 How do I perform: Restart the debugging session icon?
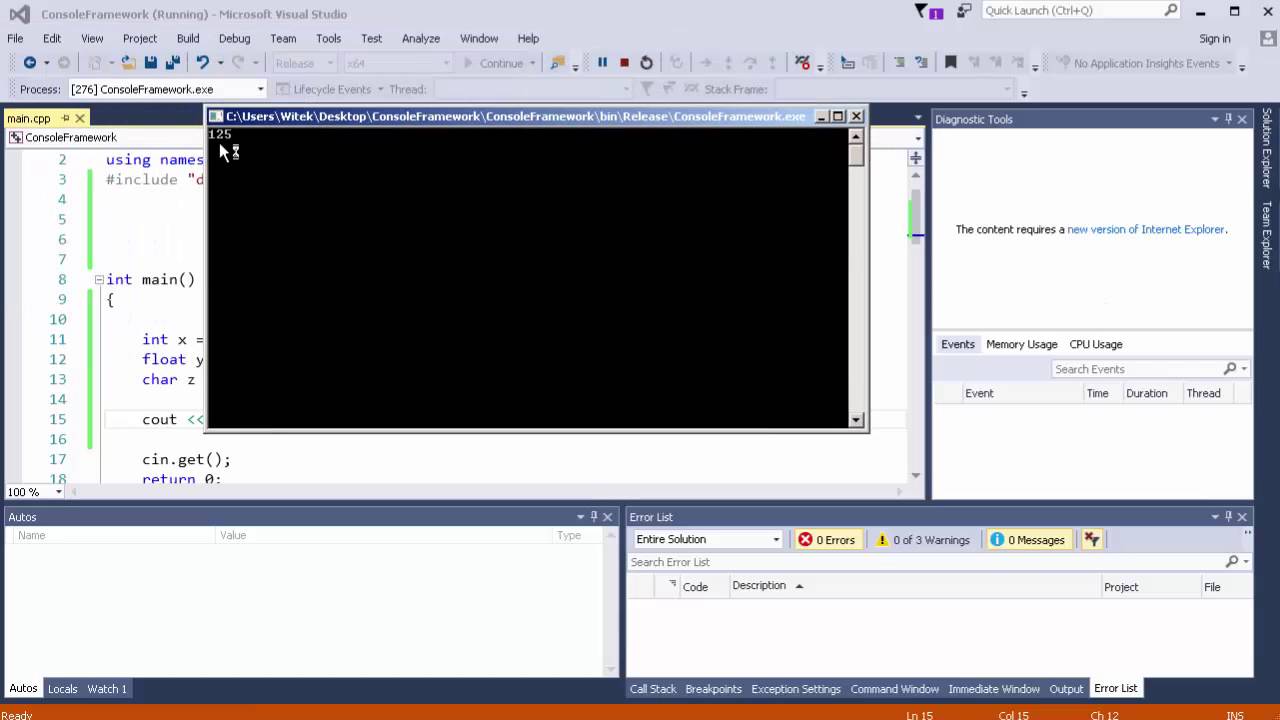[646, 63]
